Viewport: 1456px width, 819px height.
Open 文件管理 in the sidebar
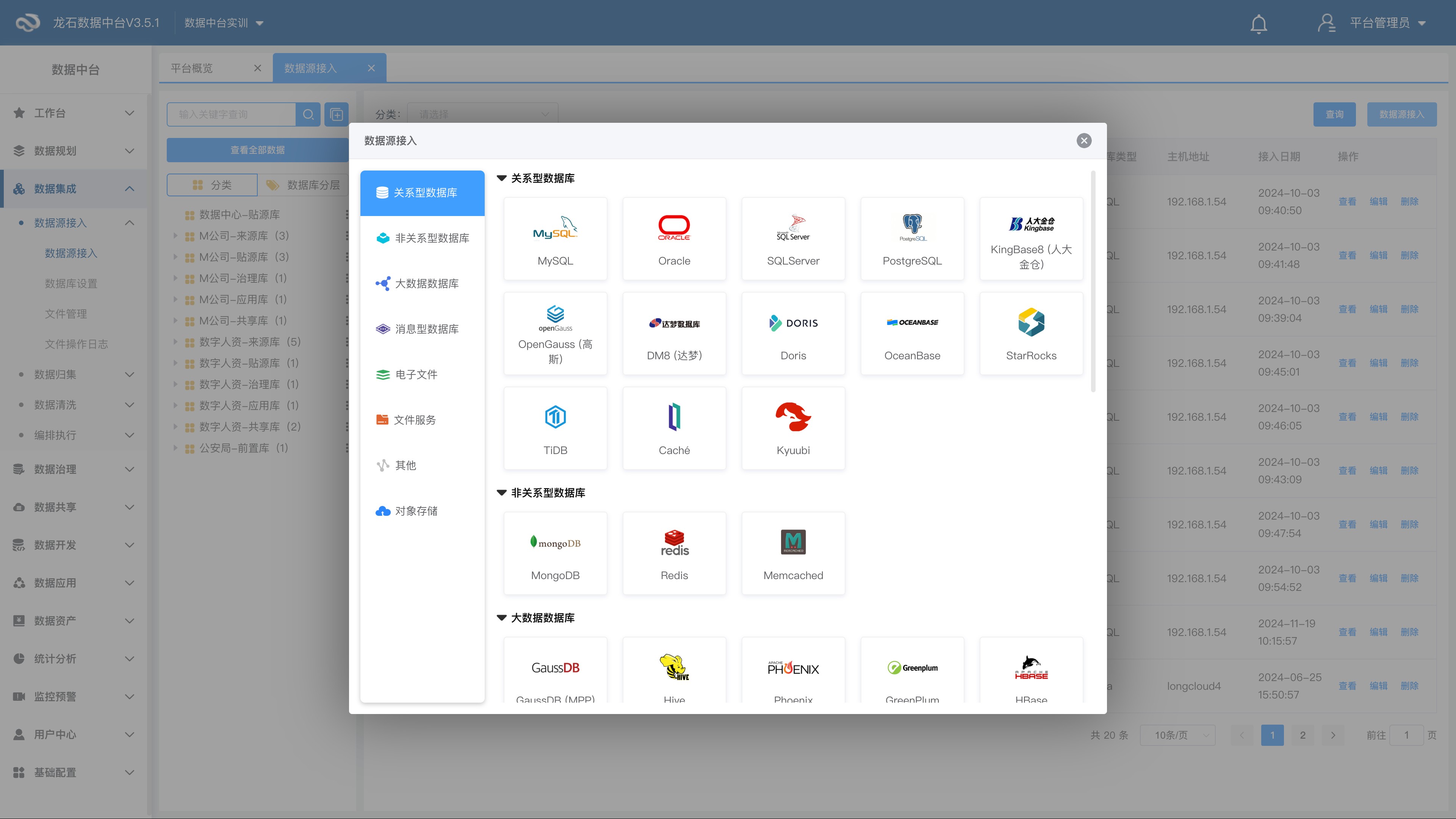pos(66,314)
